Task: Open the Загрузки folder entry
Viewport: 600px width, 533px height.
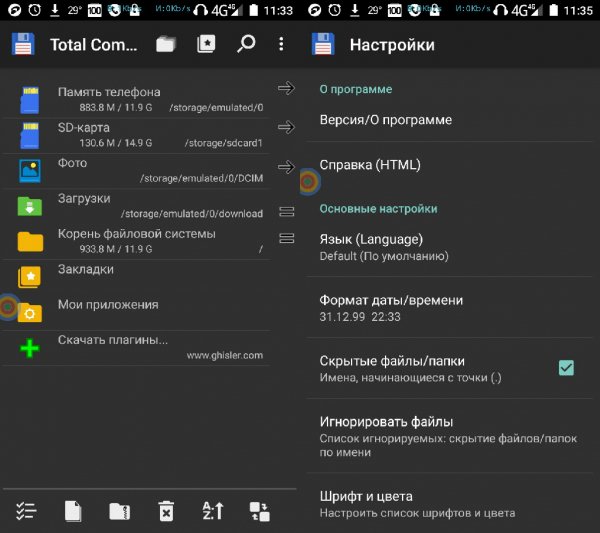Action: click(137, 206)
